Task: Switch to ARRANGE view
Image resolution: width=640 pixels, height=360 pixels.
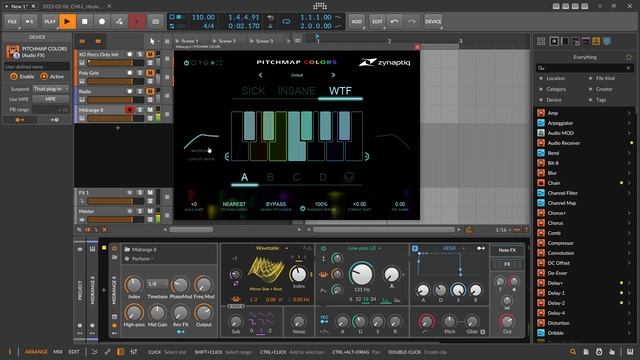Action: click(x=36, y=351)
